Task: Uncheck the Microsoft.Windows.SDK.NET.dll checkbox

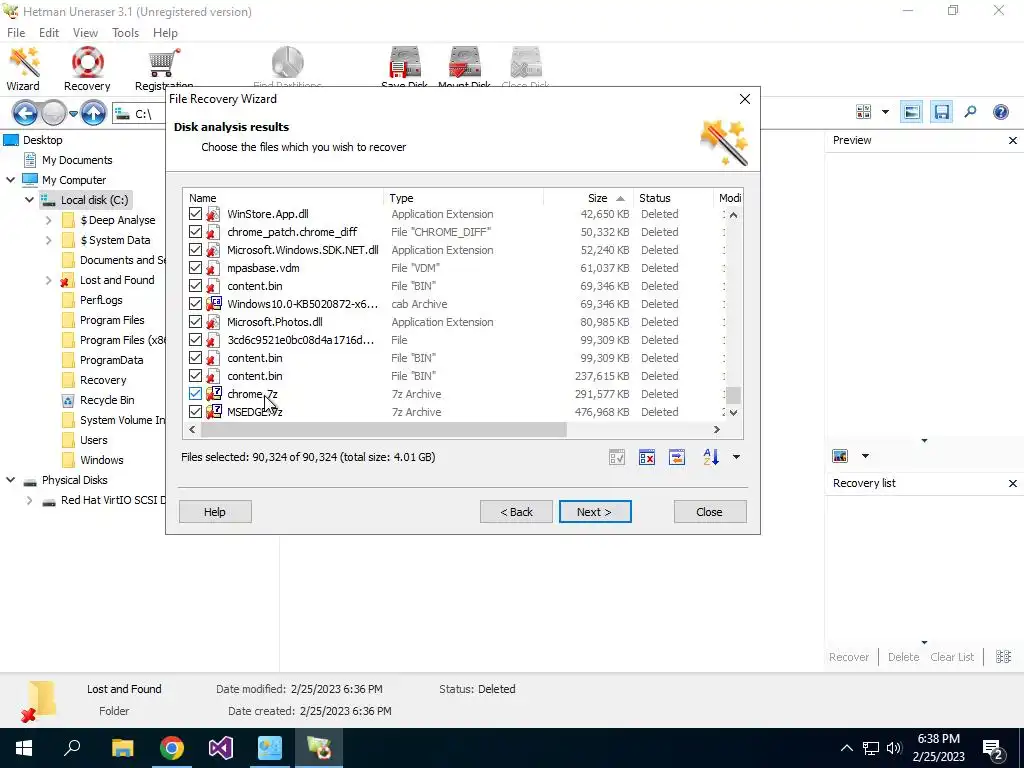Action: coord(195,250)
